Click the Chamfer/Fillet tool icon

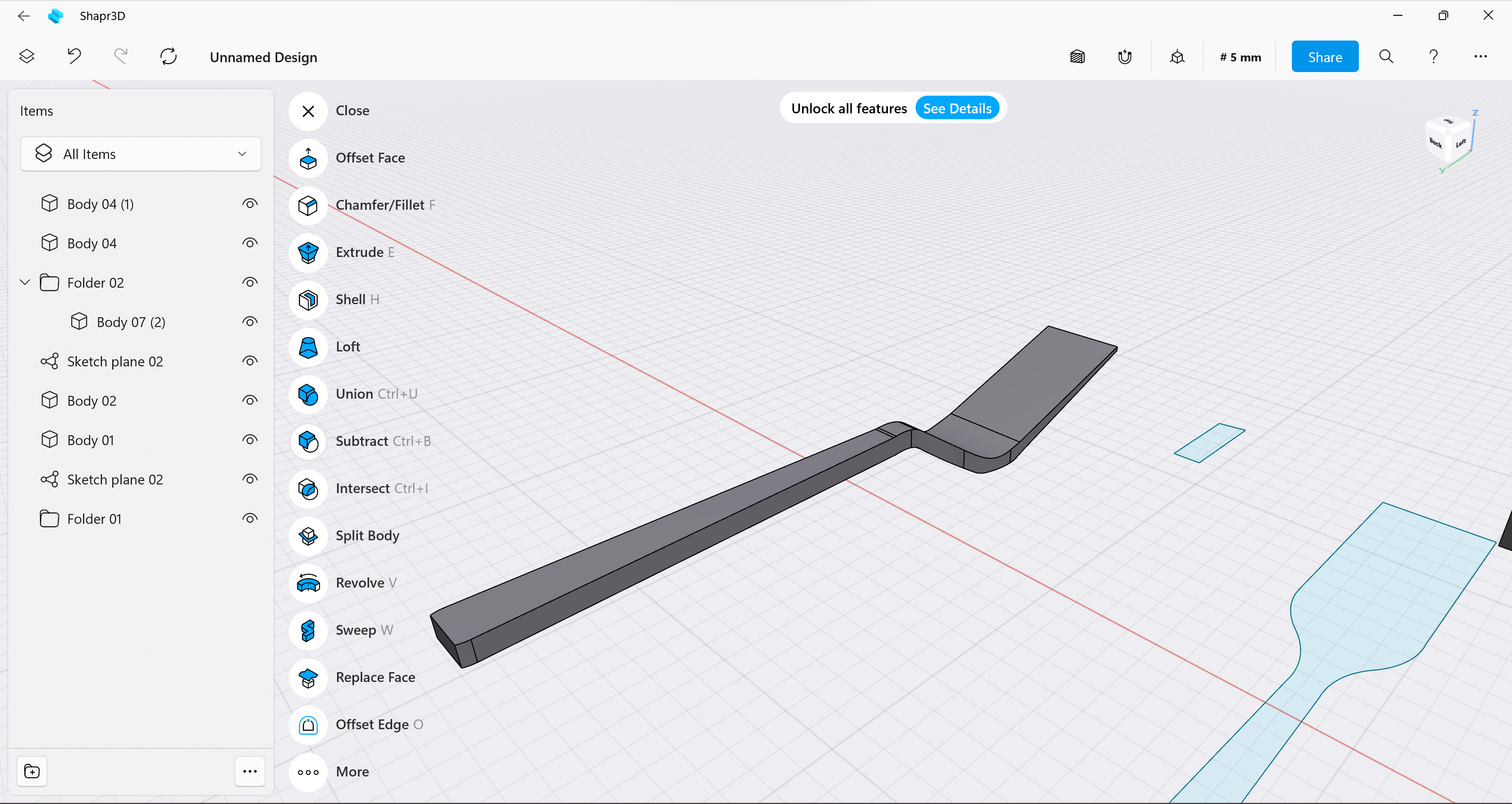308,205
